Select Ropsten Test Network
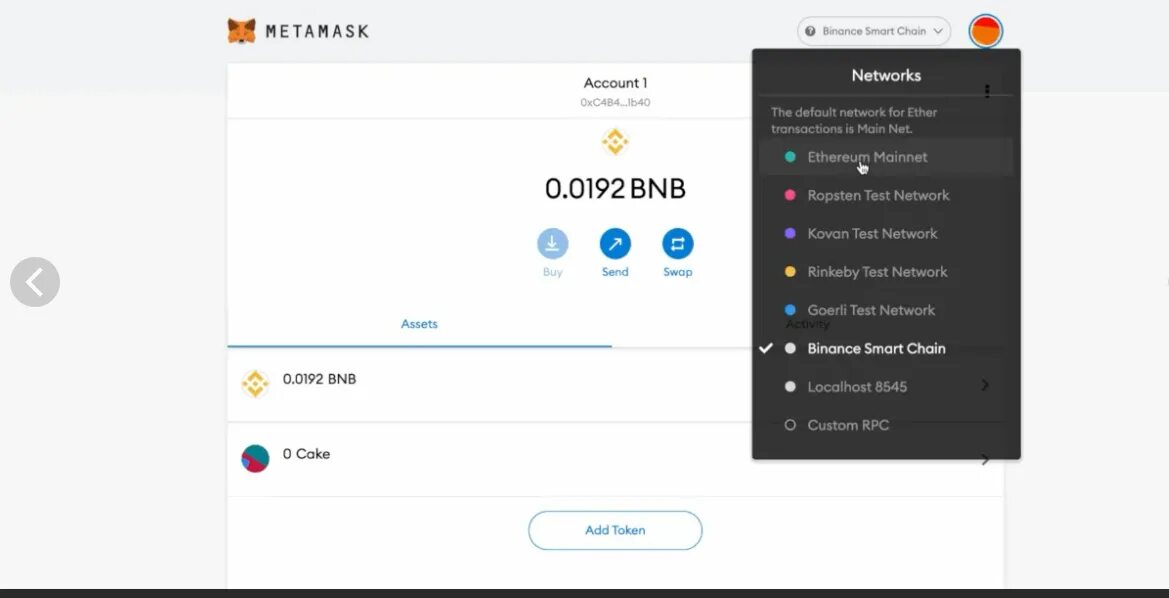 [x=886, y=195]
